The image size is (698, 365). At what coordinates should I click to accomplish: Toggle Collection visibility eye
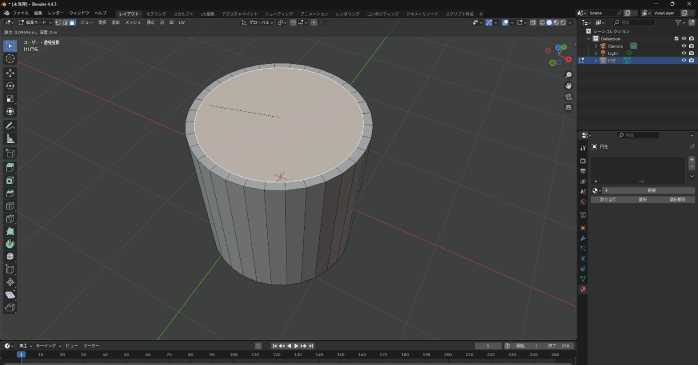click(684, 39)
